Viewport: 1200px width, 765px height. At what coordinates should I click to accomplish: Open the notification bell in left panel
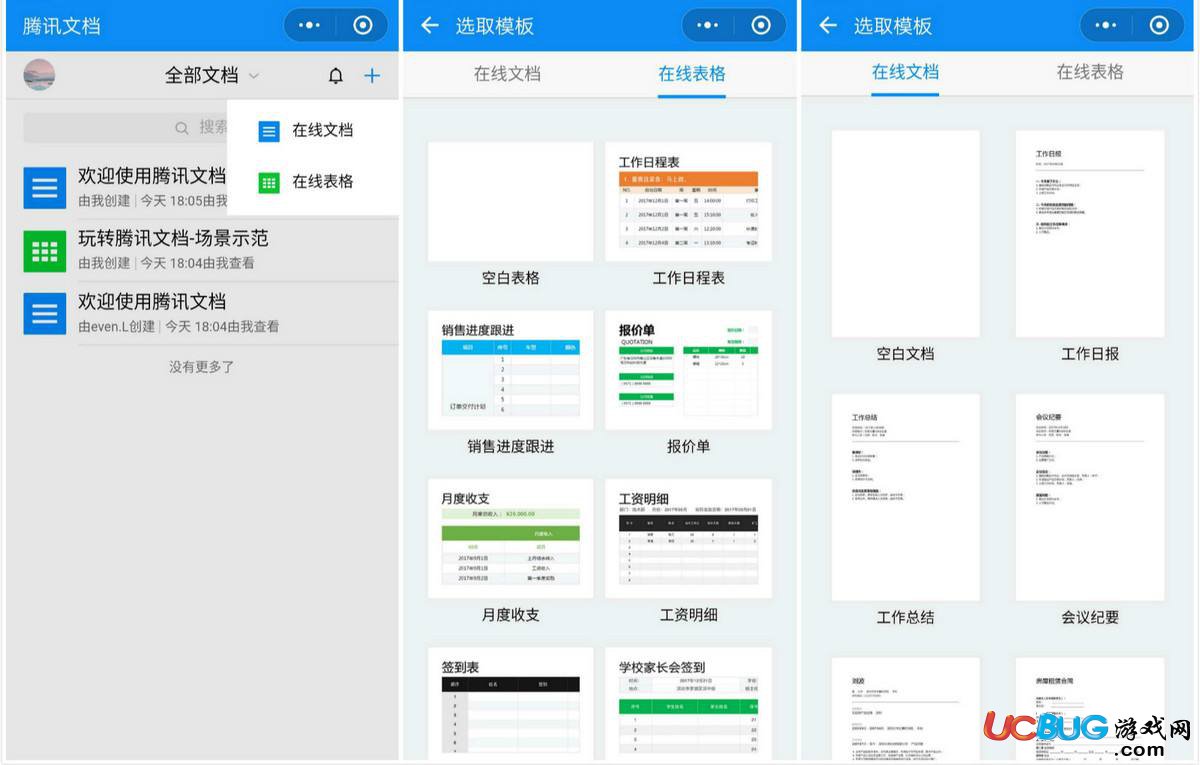pos(336,75)
